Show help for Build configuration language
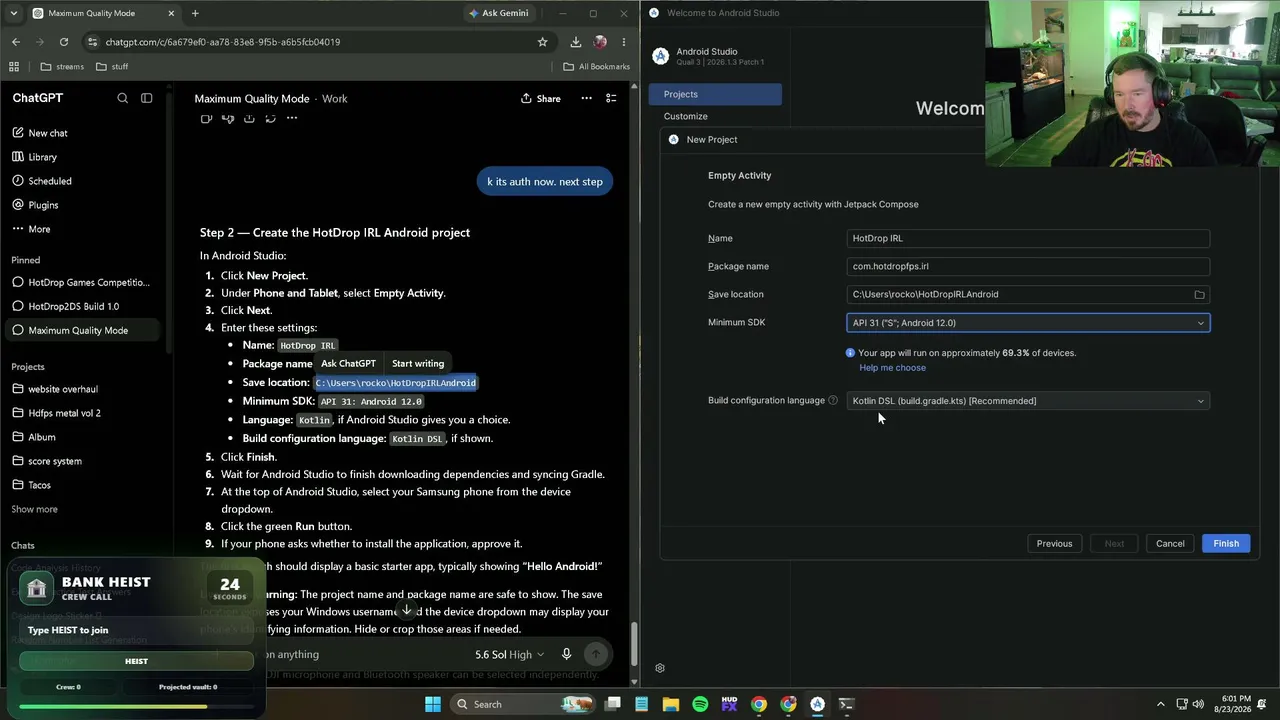The width and height of the screenshot is (1280, 720). pyautogui.click(x=832, y=401)
